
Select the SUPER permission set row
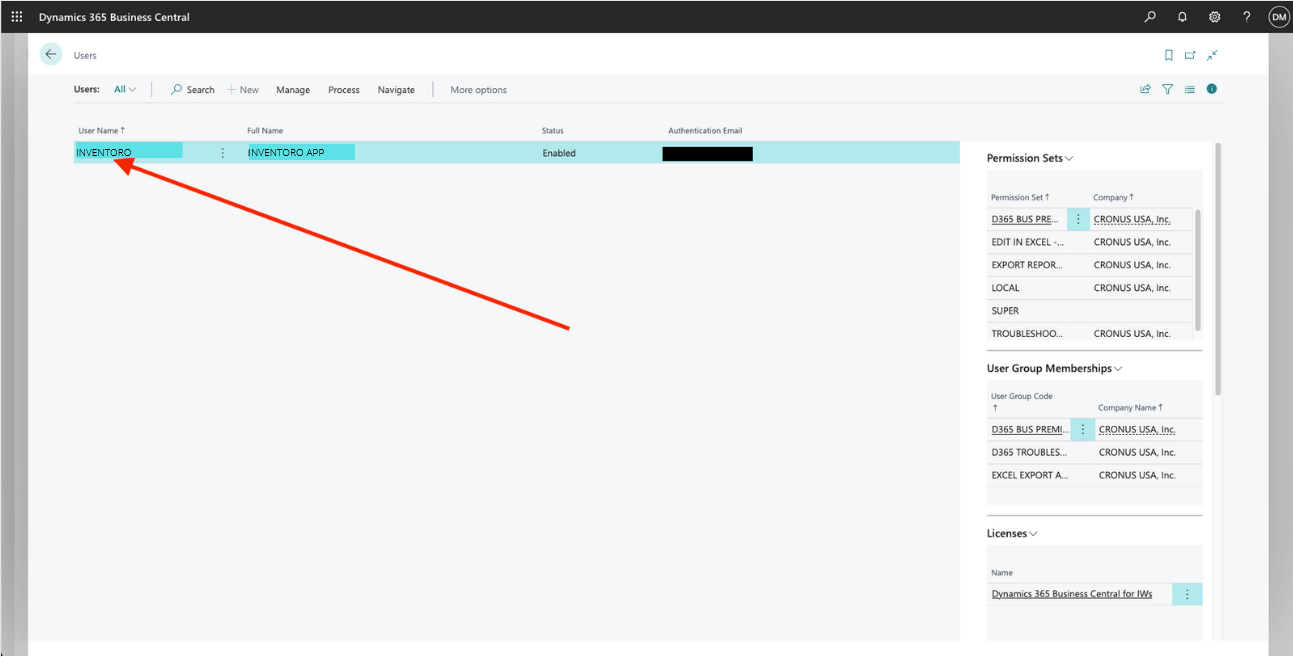(1090, 311)
